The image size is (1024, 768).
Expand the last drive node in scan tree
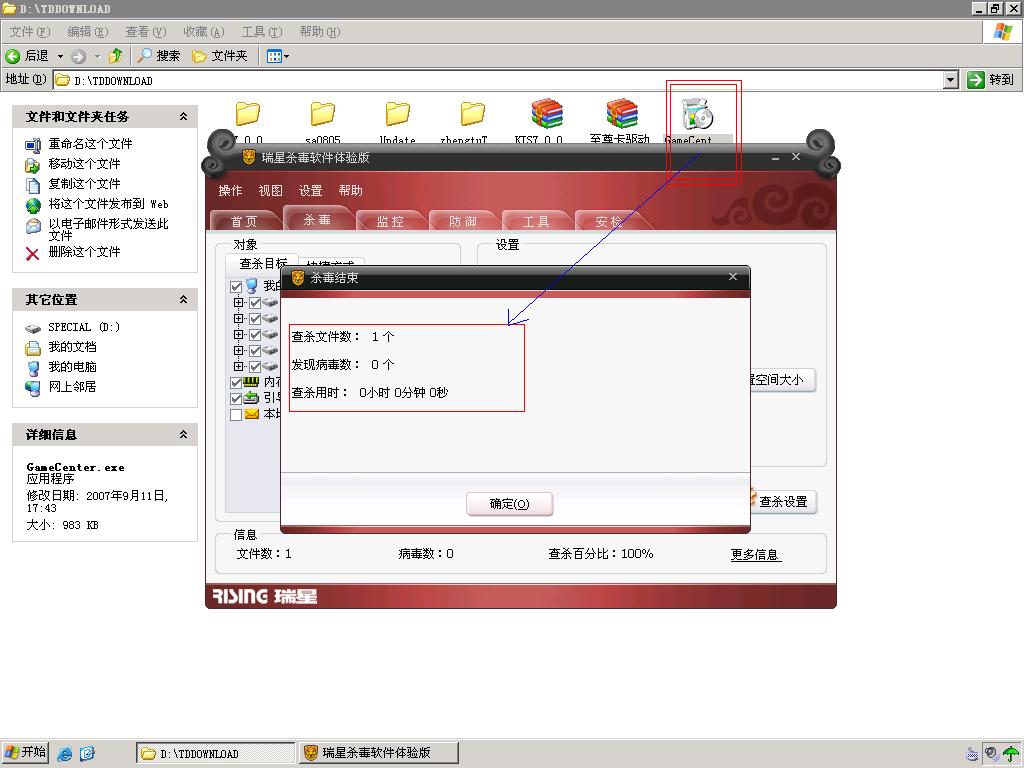pyautogui.click(x=238, y=366)
